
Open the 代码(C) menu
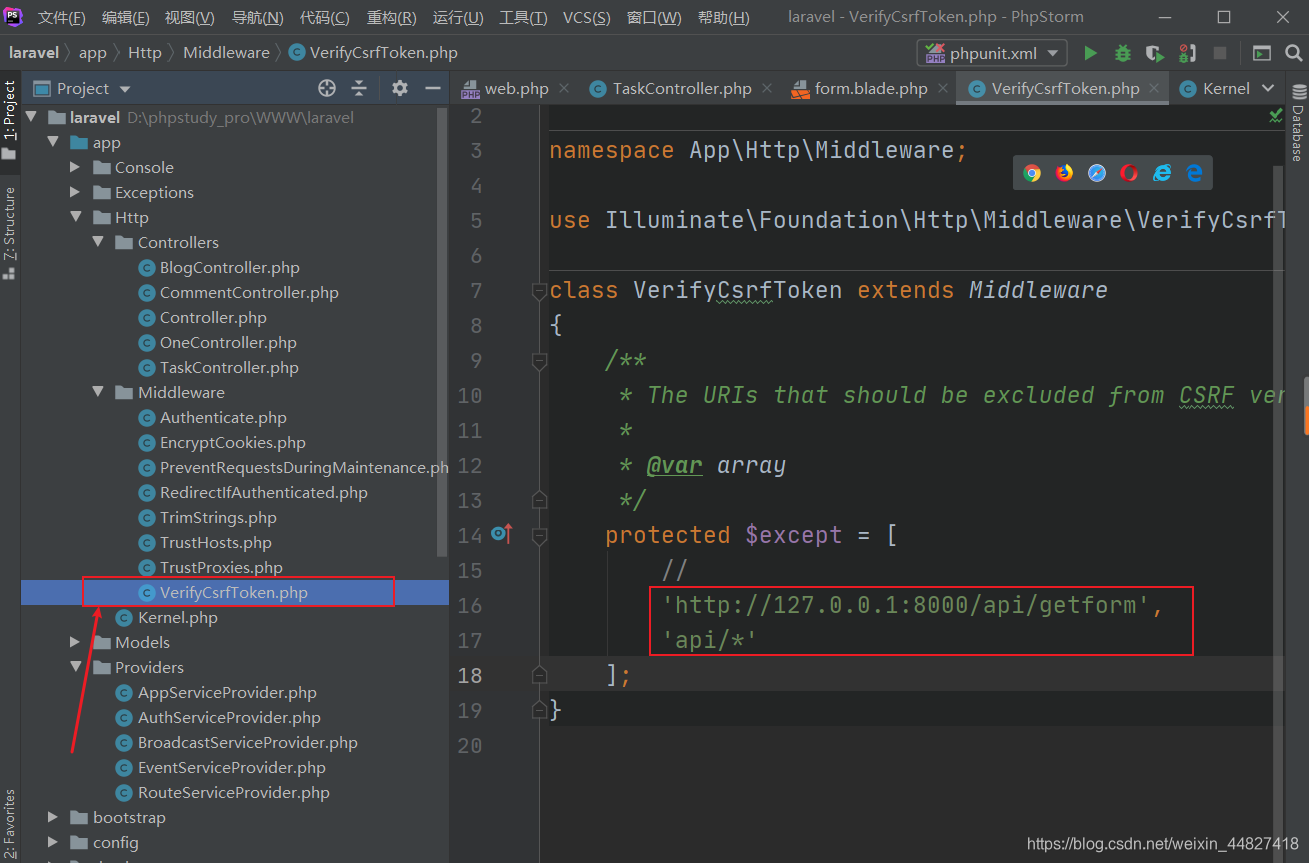(x=325, y=17)
